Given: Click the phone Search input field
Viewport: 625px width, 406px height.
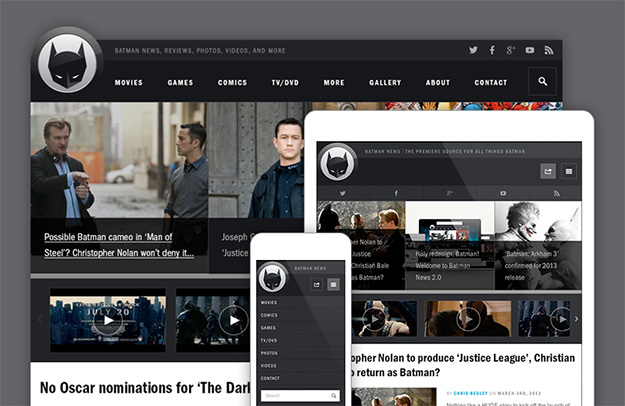Looking at the screenshot, I should [300, 396].
